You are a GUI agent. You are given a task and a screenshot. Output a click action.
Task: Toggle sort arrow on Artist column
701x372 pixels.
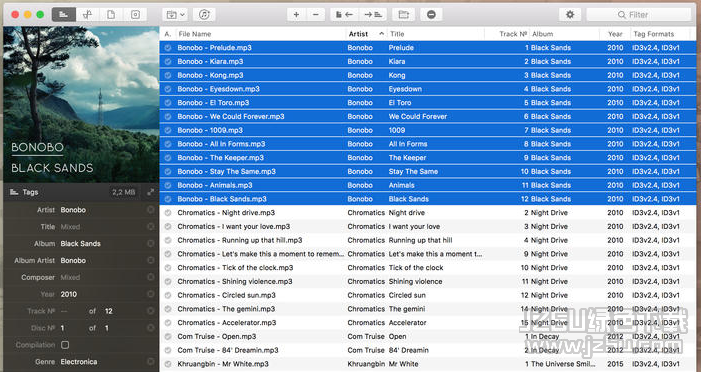click(x=381, y=34)
